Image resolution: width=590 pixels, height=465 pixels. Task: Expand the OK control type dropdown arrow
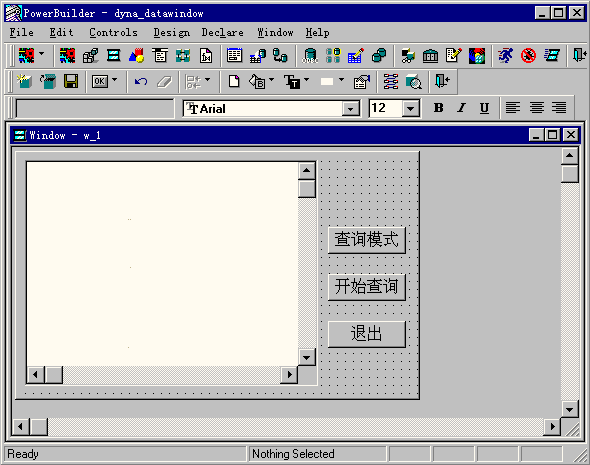114,80
